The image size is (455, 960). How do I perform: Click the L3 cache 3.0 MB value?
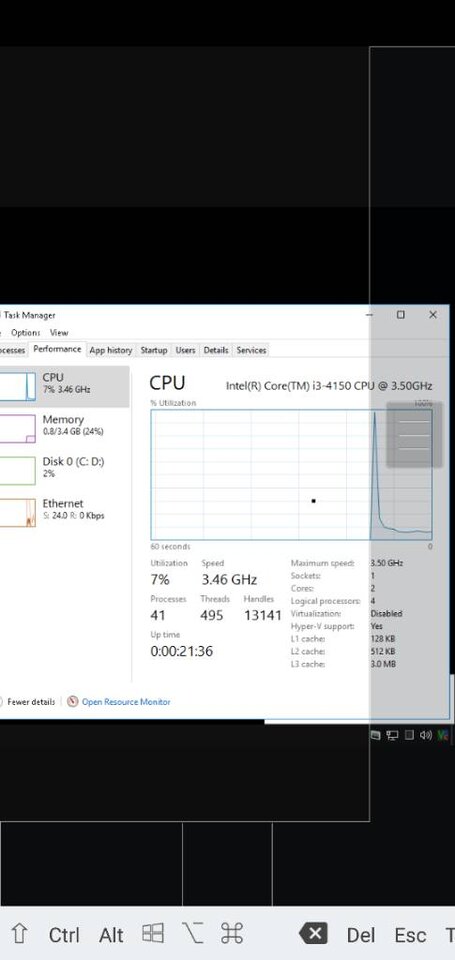coord(383,664)
